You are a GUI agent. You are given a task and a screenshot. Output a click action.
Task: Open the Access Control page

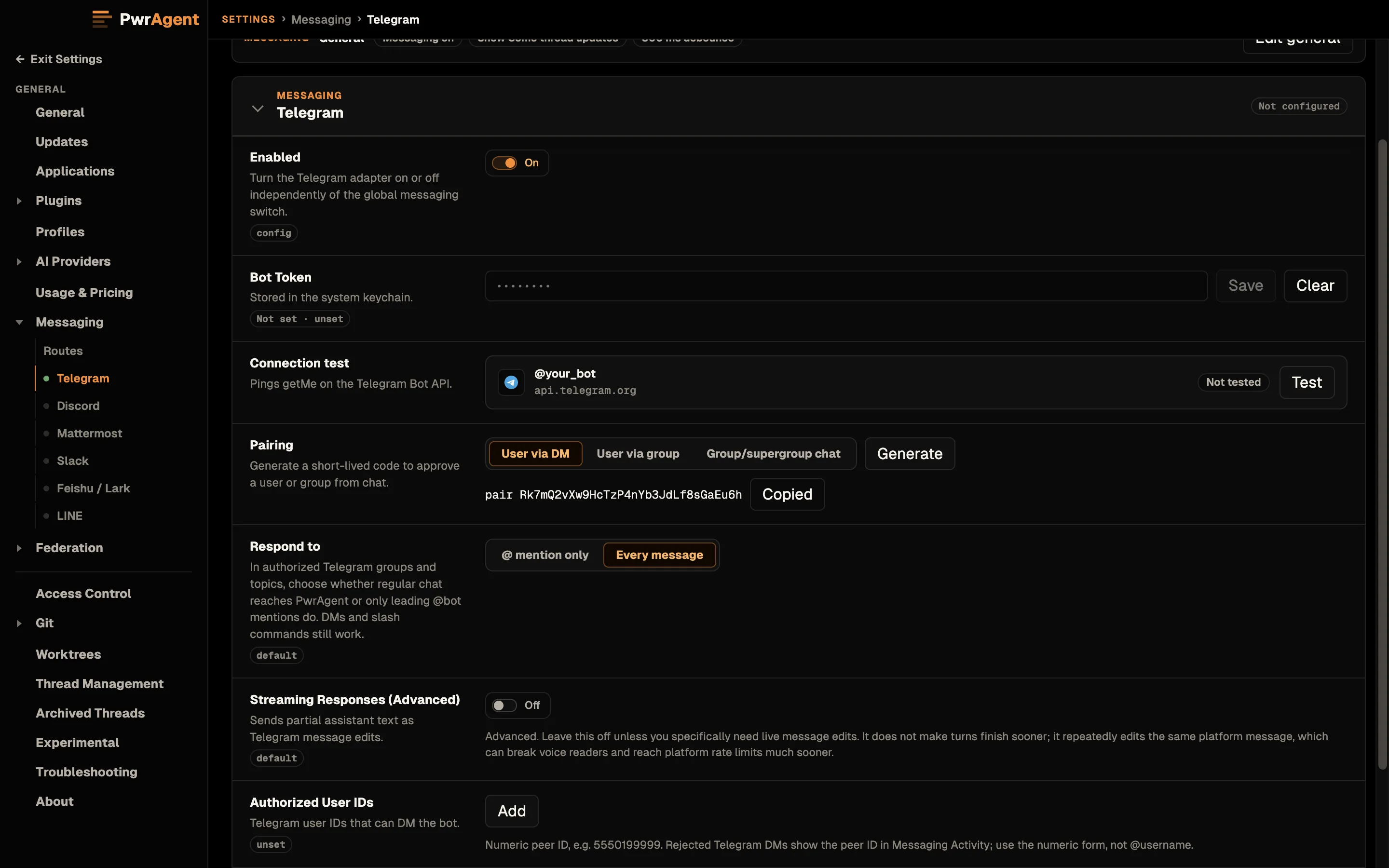[83, 594]
